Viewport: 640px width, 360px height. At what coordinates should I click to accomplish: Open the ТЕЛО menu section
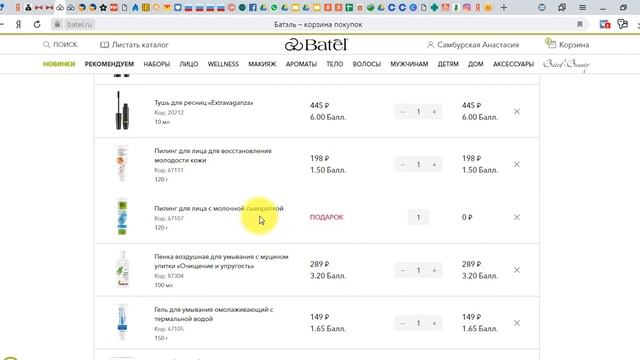[x=335, y=64]
